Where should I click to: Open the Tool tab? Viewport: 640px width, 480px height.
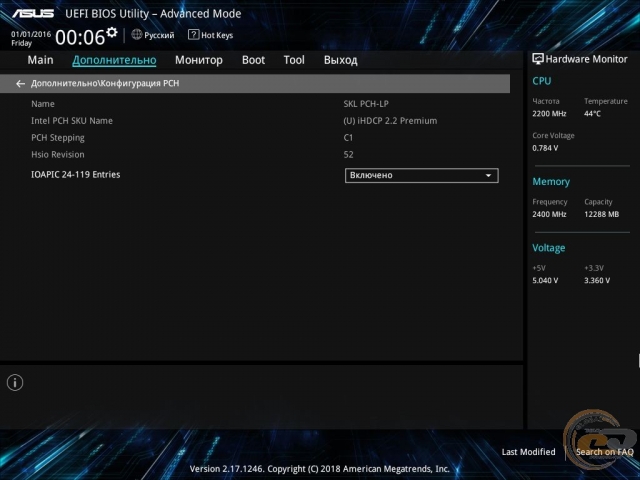pos(294,60)
